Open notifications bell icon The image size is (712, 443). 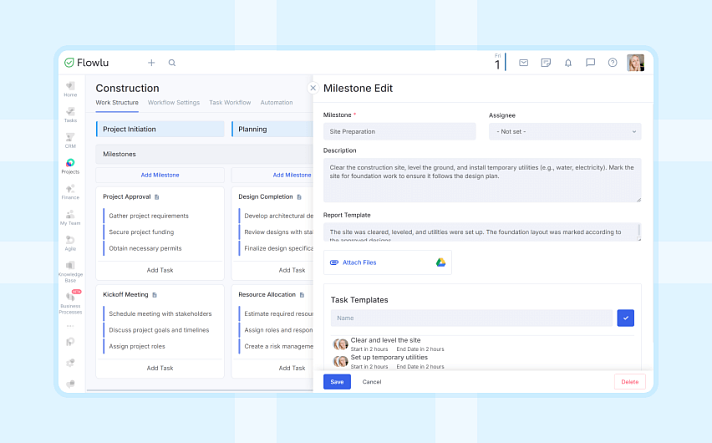568,63
